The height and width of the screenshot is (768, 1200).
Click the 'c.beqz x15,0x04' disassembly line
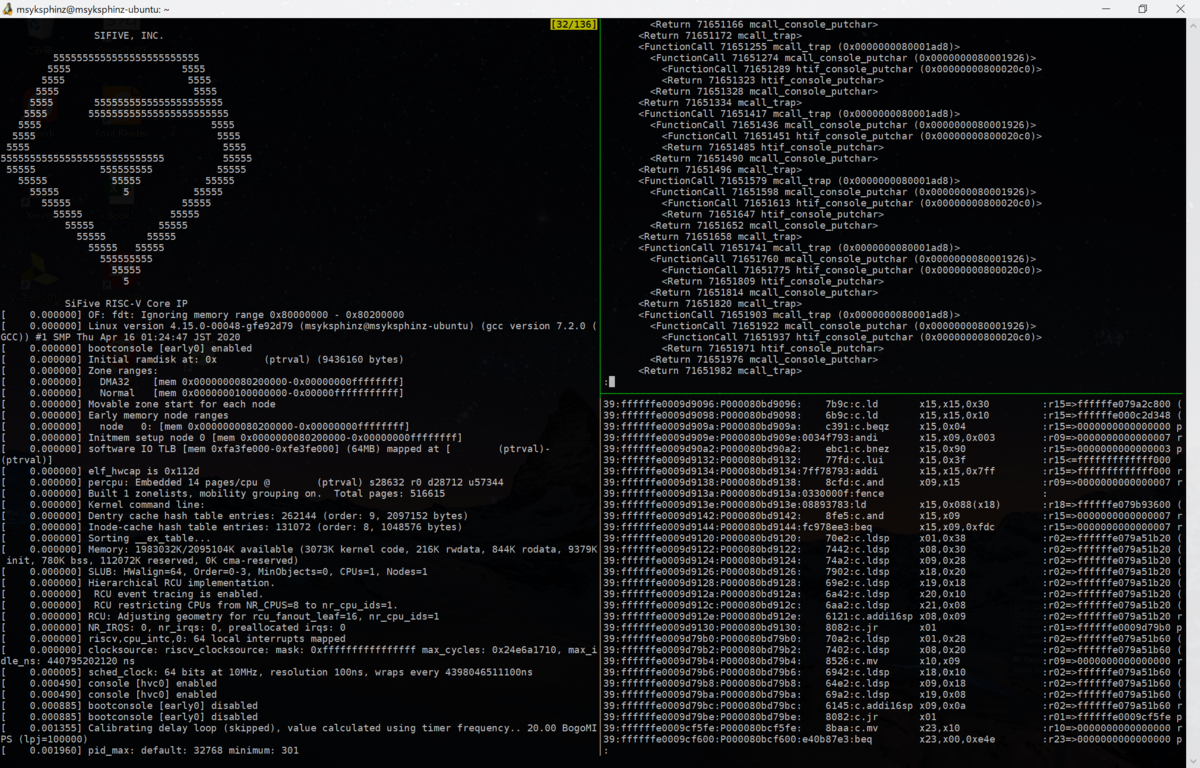point(891,427)
